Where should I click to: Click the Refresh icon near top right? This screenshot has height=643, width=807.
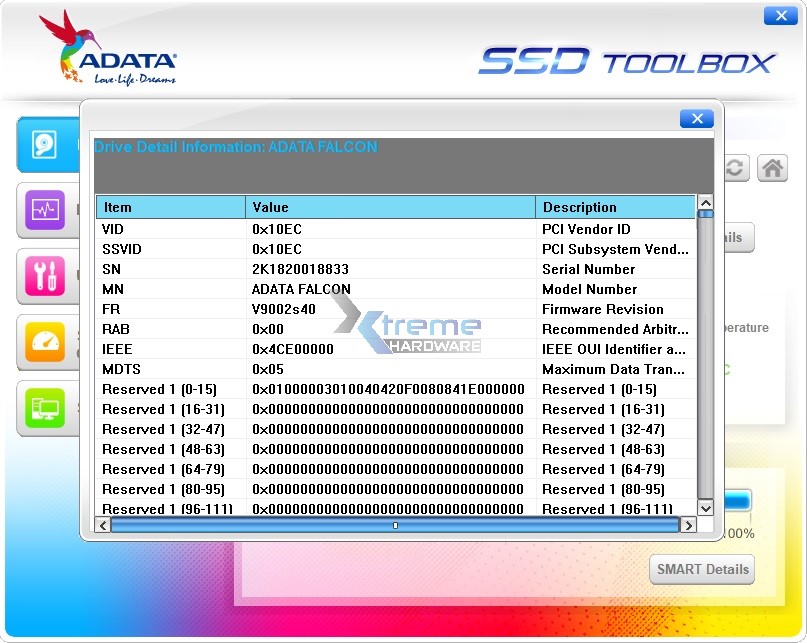734,168
